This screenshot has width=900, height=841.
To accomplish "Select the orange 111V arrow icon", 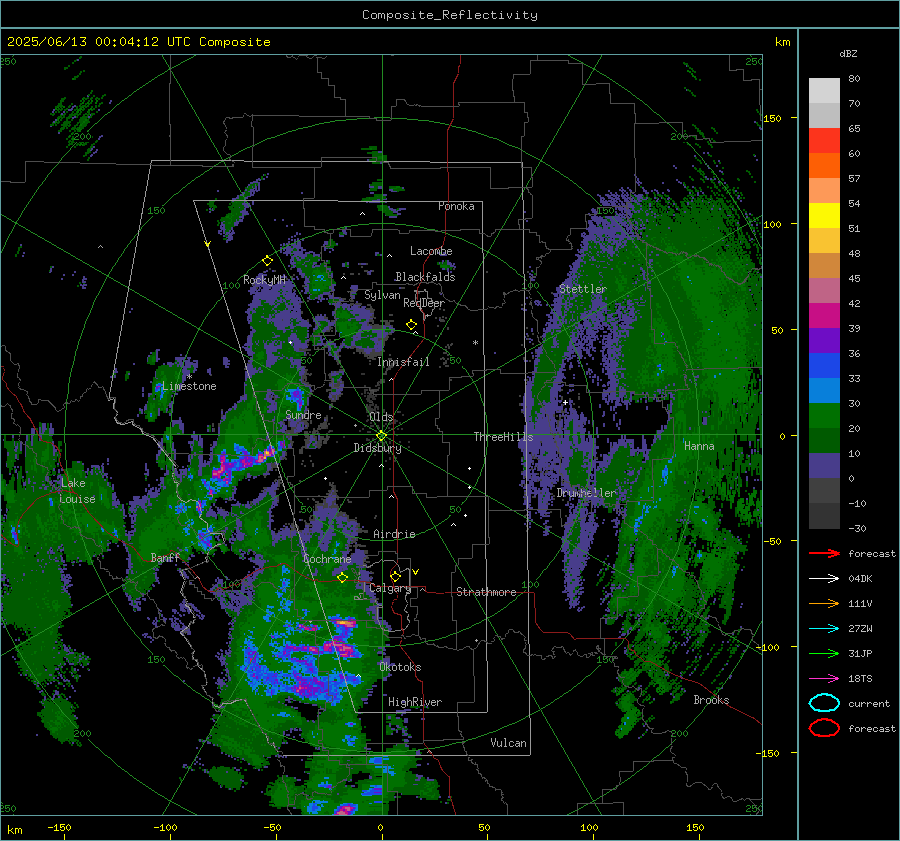I will point(824,603).
